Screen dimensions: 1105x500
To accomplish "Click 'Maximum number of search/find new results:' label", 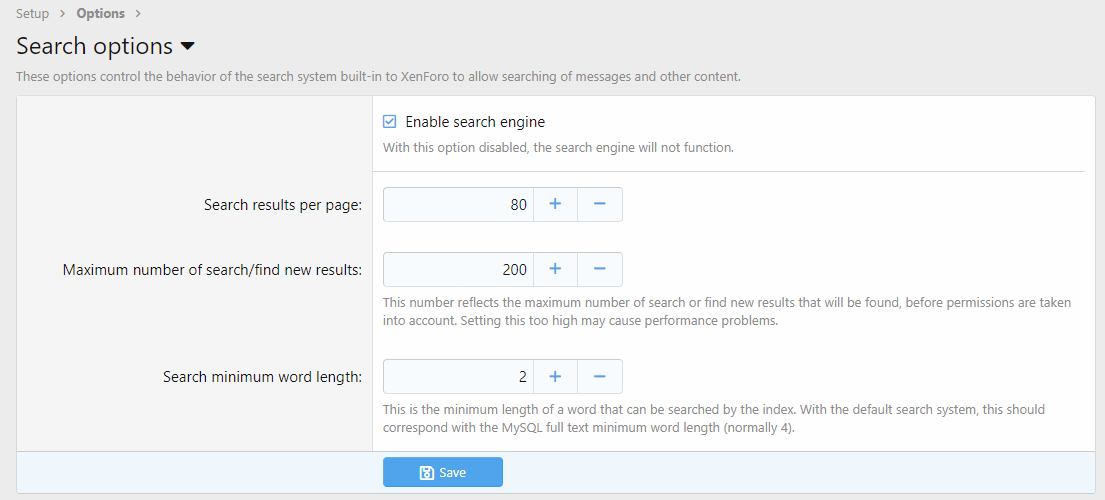I will click(x=212, y=270).
